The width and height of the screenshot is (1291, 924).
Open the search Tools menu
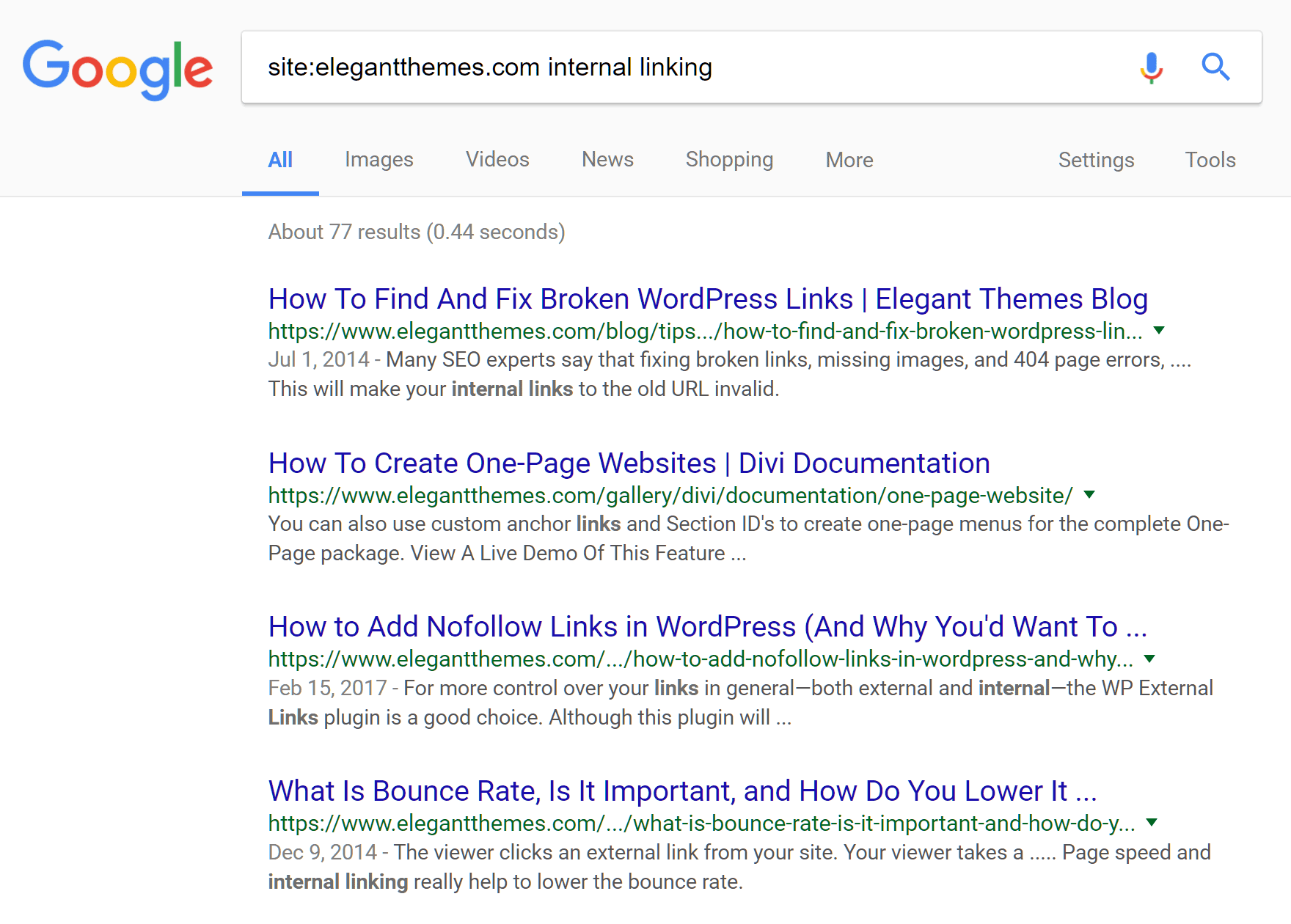tap(1210, 160)
